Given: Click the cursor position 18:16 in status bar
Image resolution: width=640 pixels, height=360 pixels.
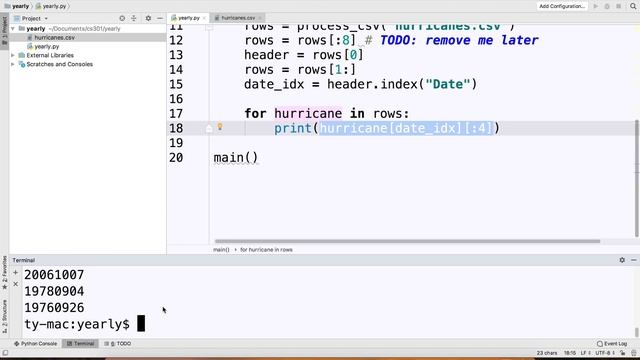Looking at the screenshot, I should coord(570,353).
